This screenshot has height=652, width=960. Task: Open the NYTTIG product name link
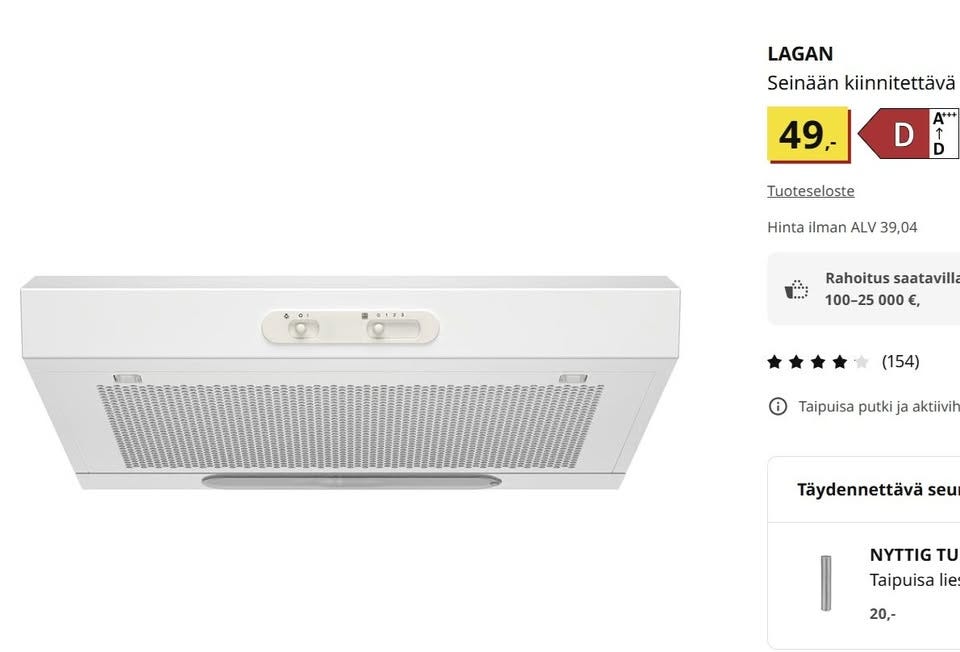913,555
